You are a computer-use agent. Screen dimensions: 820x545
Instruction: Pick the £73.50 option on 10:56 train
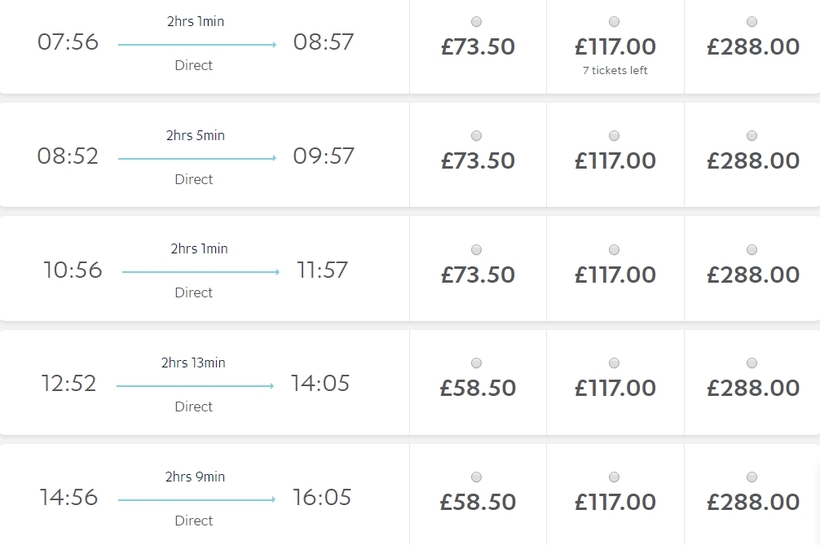coord(476,249)
